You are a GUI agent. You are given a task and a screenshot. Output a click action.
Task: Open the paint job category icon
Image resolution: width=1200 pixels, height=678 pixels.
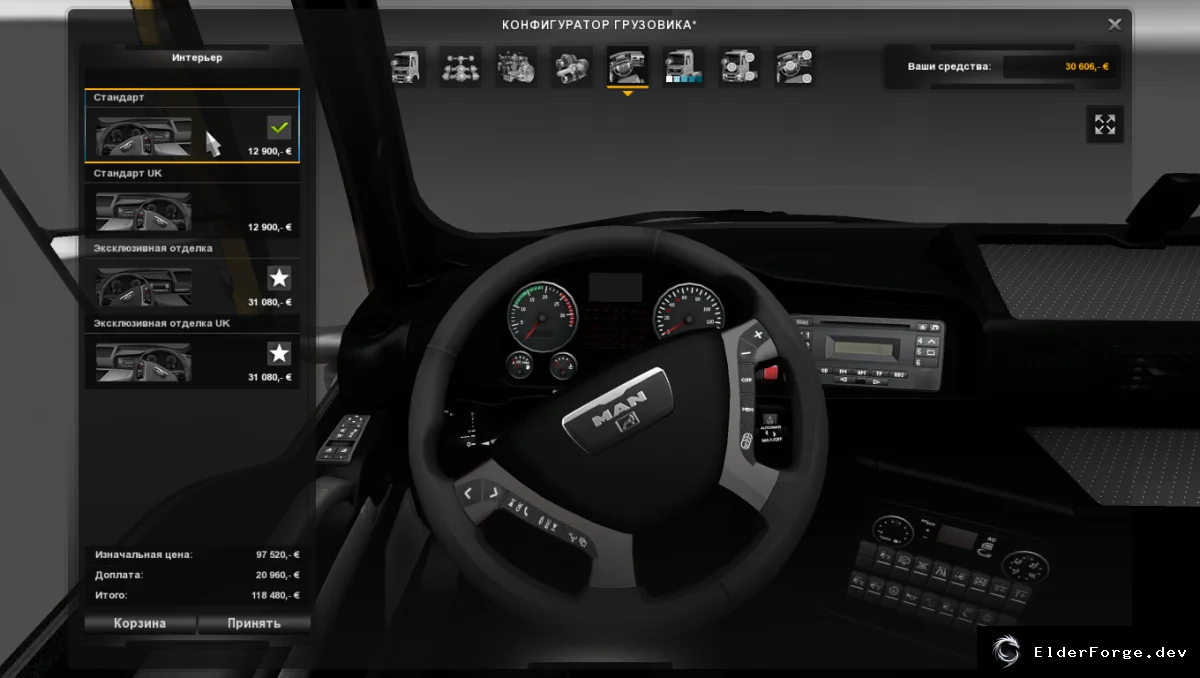pos(684,67)
